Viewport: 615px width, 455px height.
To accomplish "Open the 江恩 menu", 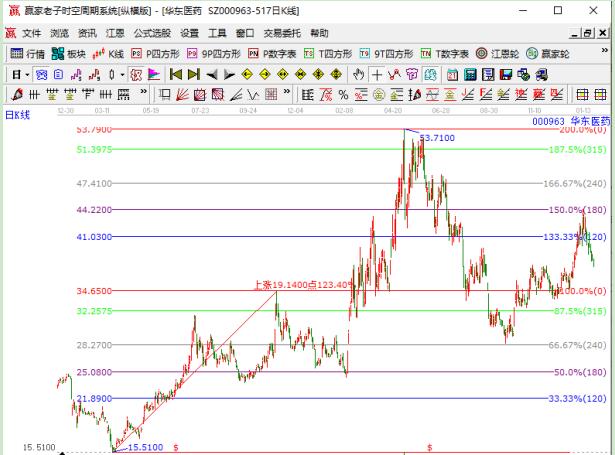I will click(x=114, y=33).
